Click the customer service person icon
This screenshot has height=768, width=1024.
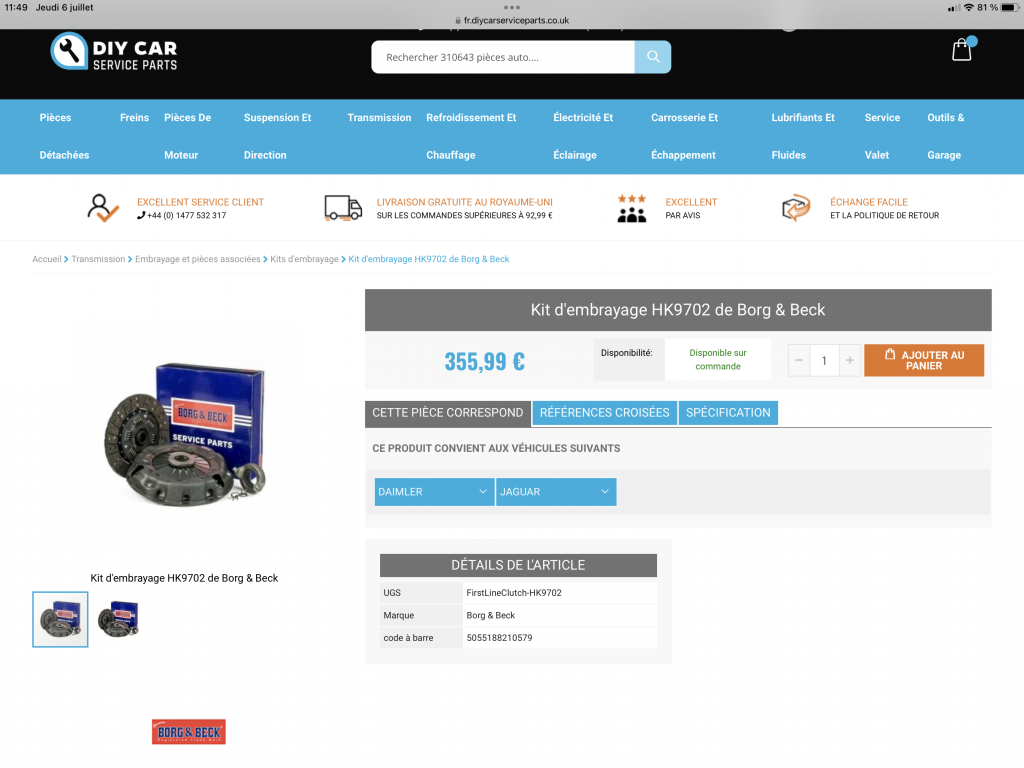[102, 208]
